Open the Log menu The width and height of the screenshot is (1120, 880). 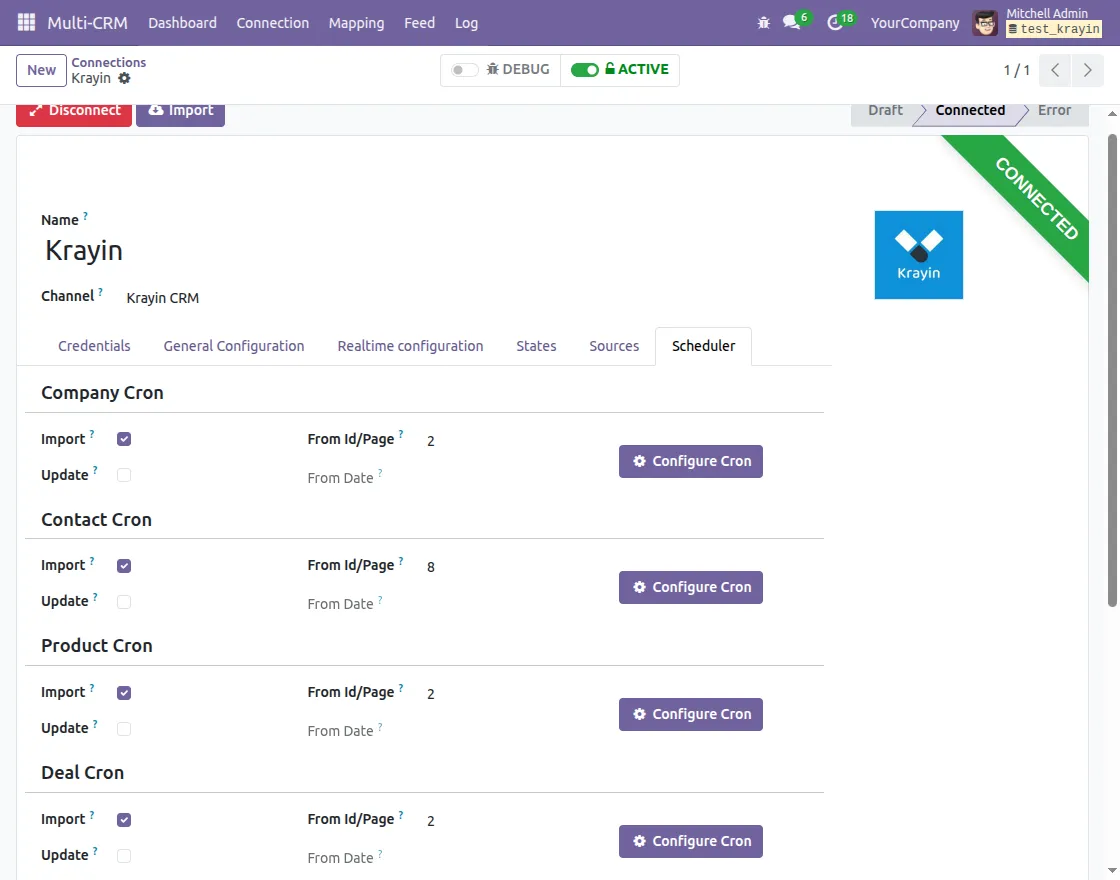tap(466, 23)
